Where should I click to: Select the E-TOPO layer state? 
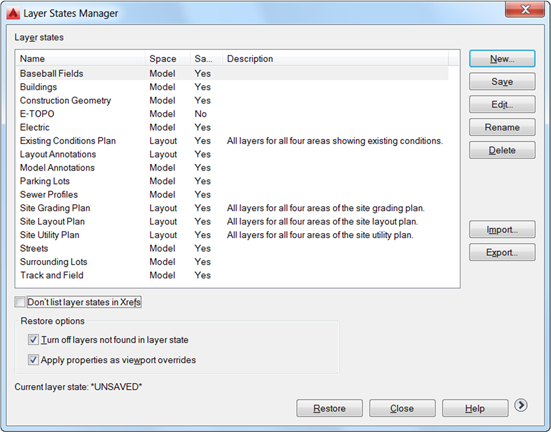click(x=232, y=114)
